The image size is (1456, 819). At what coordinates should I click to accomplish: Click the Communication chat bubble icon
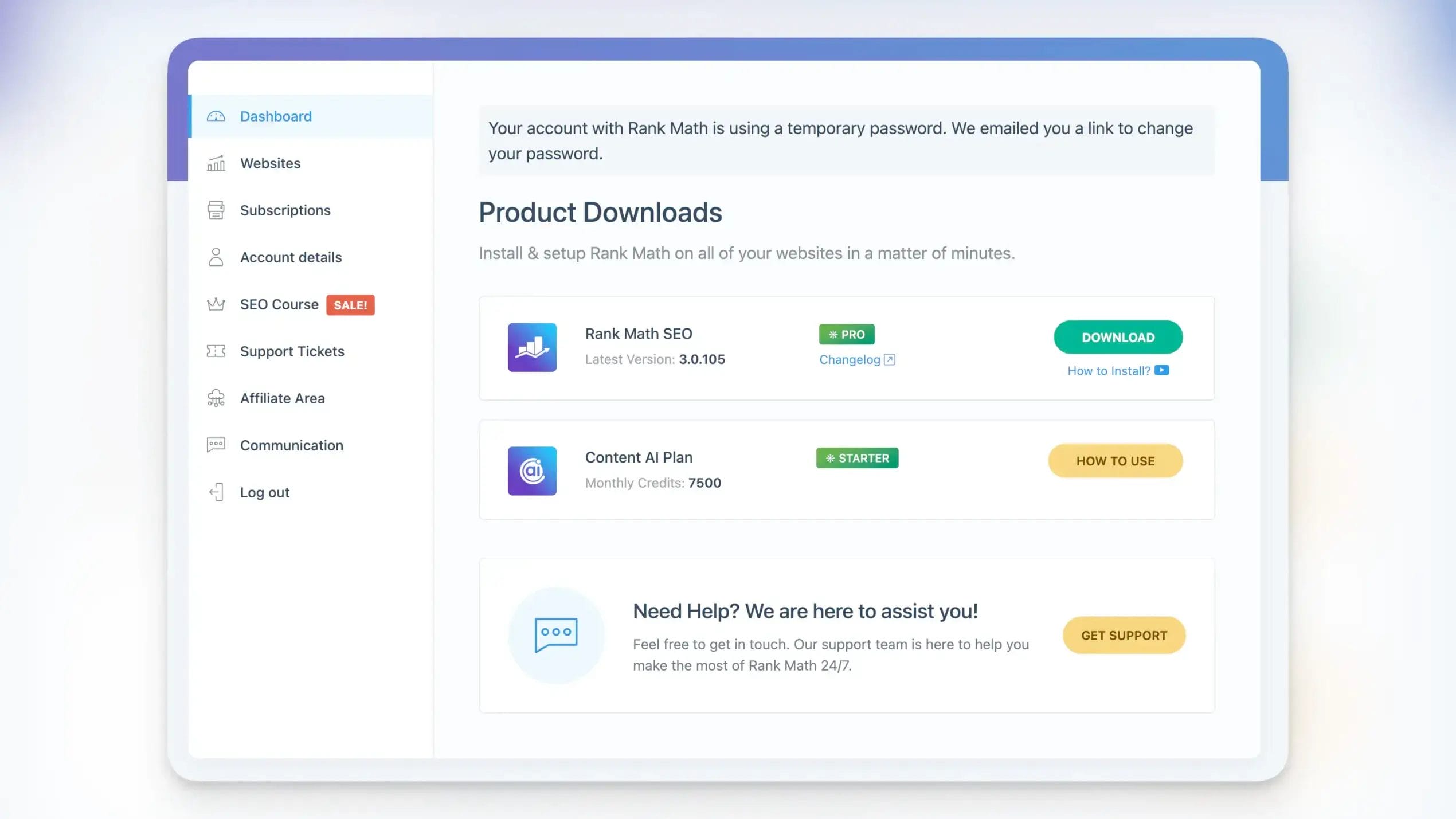click(216, 445)
